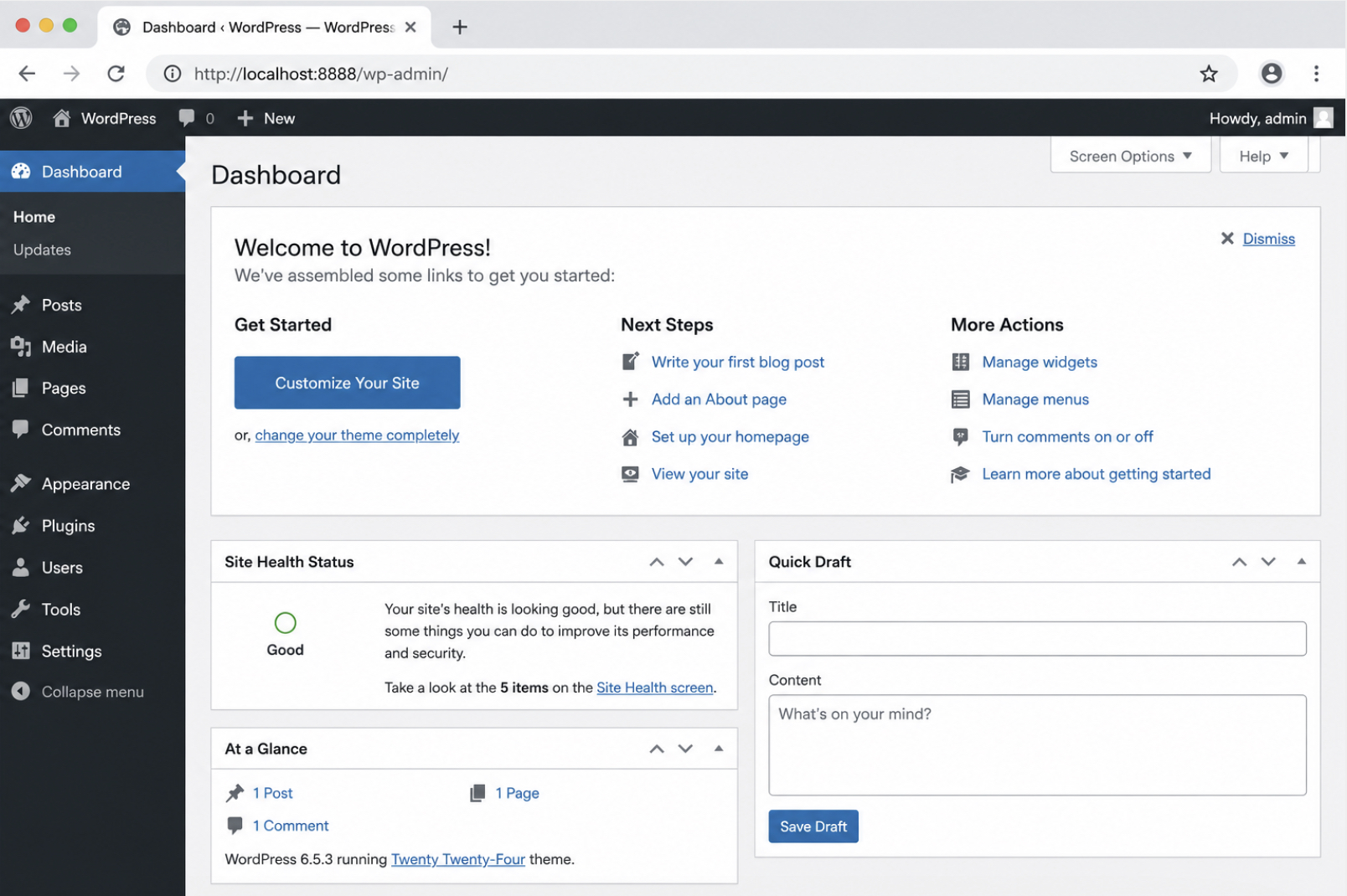
Task: Click the 1 Post link
Action: pos(272,793)
